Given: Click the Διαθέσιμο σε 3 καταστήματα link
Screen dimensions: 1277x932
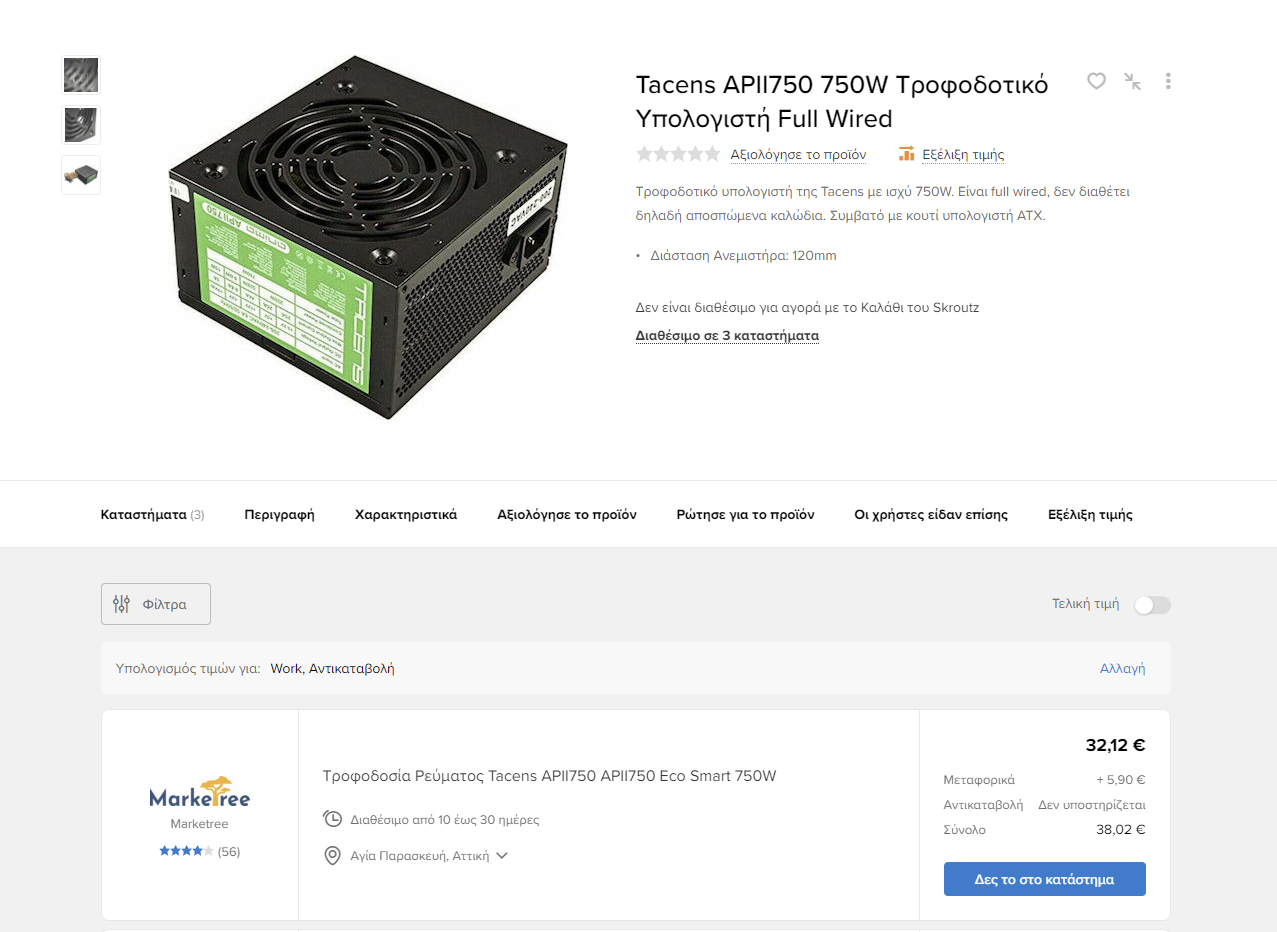Looking at the screenshot, I should click(x=727, y=336).
